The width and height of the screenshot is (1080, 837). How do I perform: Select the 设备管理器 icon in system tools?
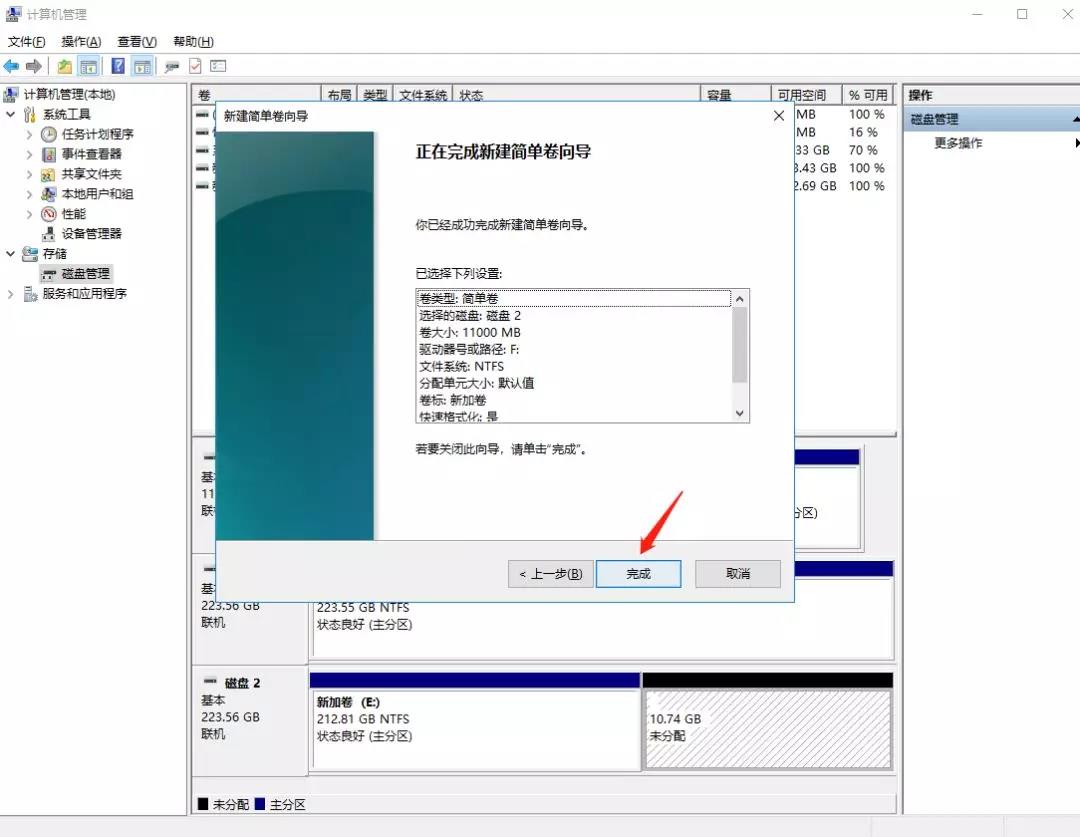pos(48,233)
